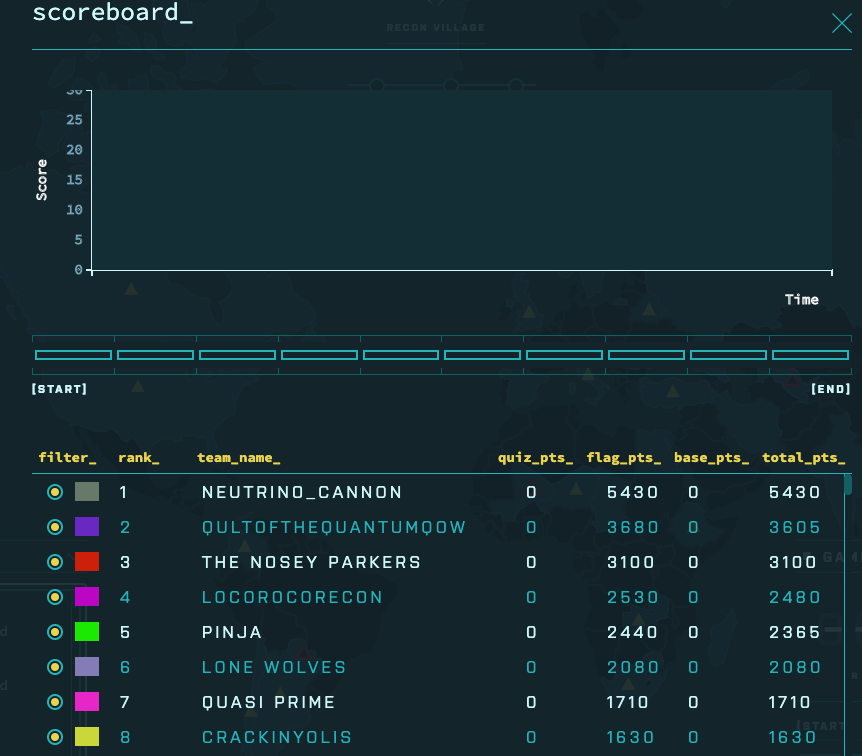Click total points value 2365
This screenshot has width=862, height=756.
point(794,632)
